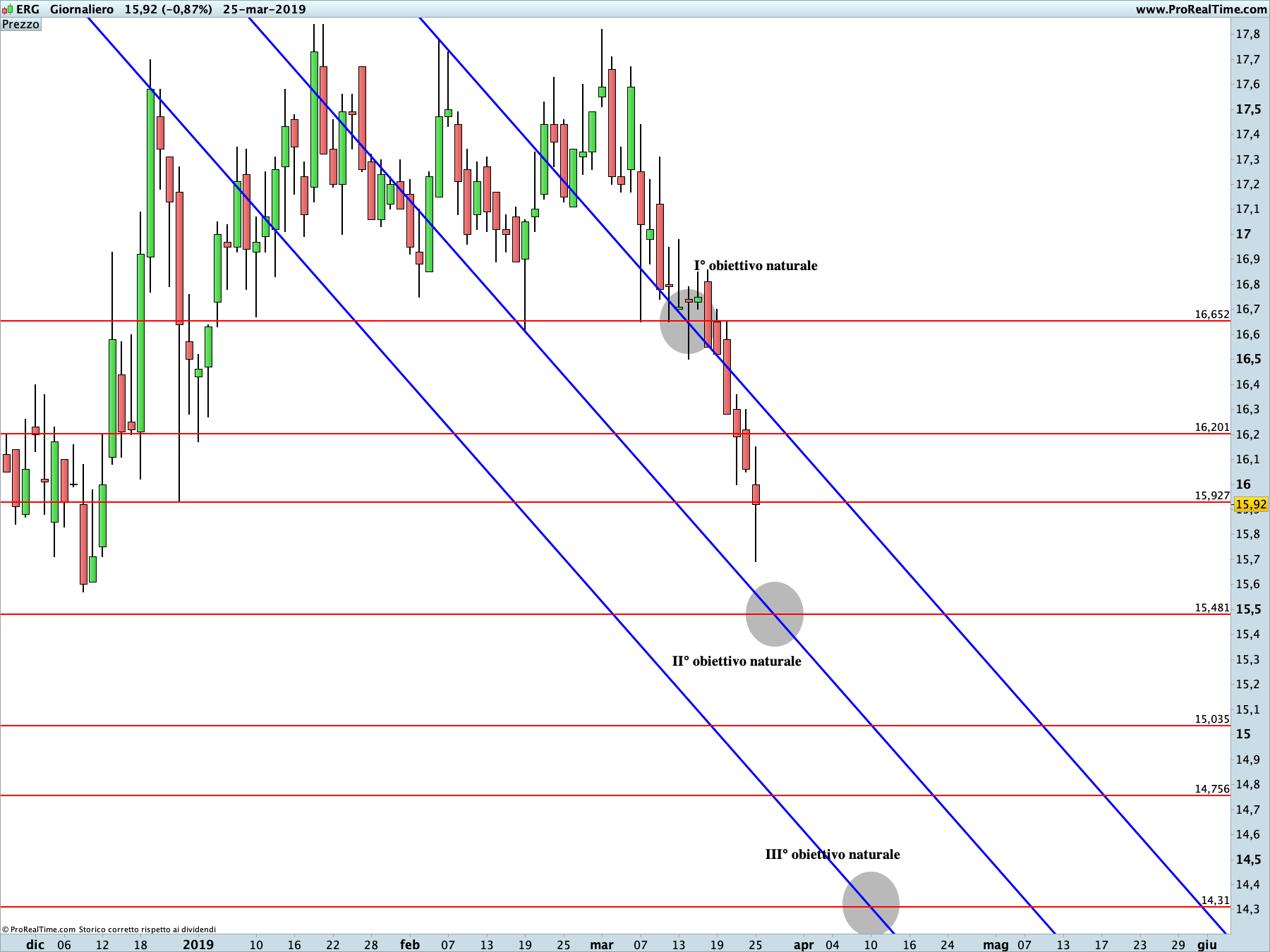Click the 25-mar-2019 date in header
1270x952 pixels.
pos(265,9)
